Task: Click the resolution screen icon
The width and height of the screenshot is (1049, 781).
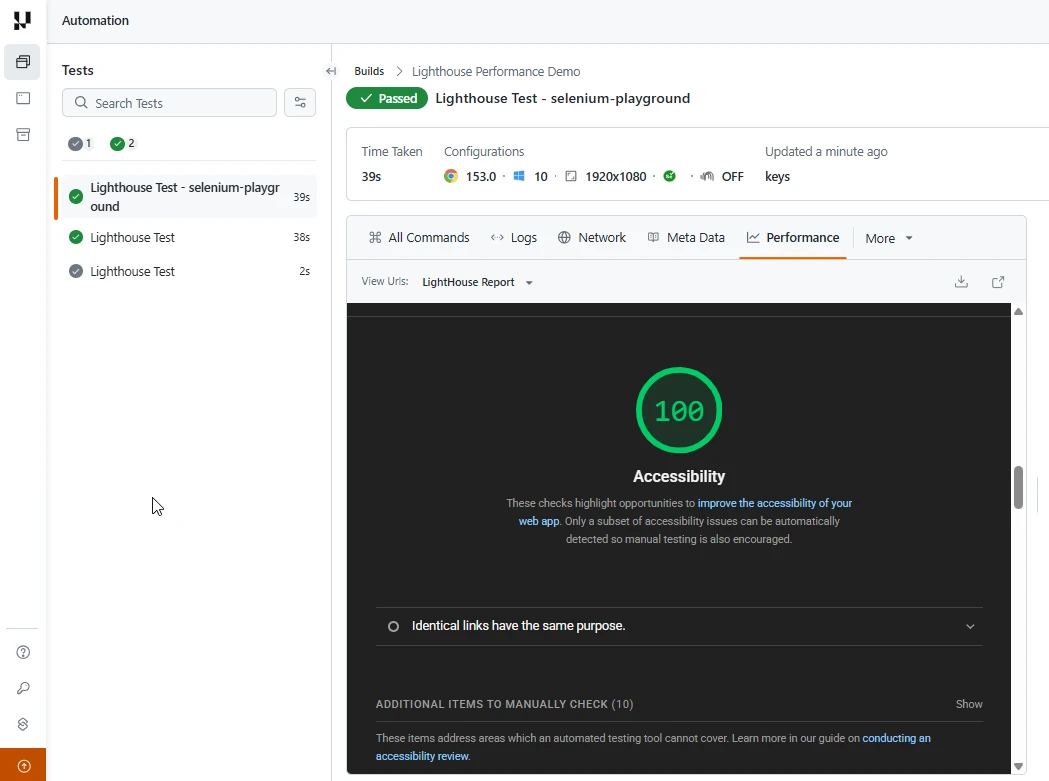Action: click(571, 176)
